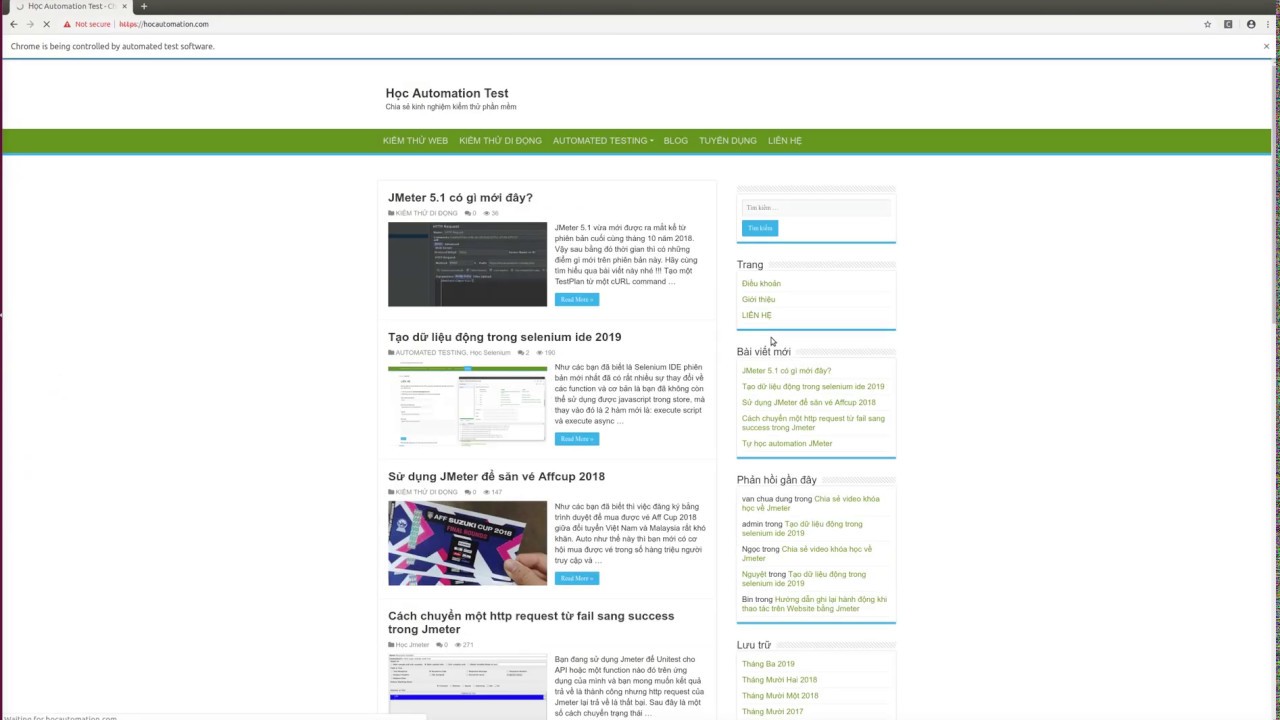
Task: Open the JMeter 5.1 post thumbnail image
Action: [x=467, y=264]
